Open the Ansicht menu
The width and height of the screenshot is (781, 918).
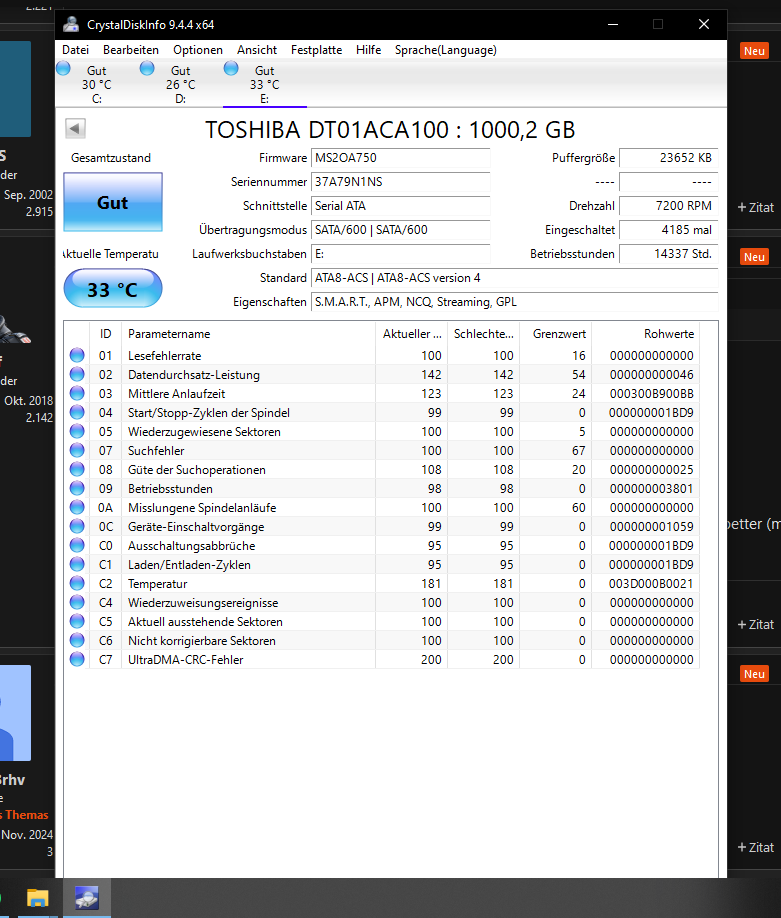(256, 50)
